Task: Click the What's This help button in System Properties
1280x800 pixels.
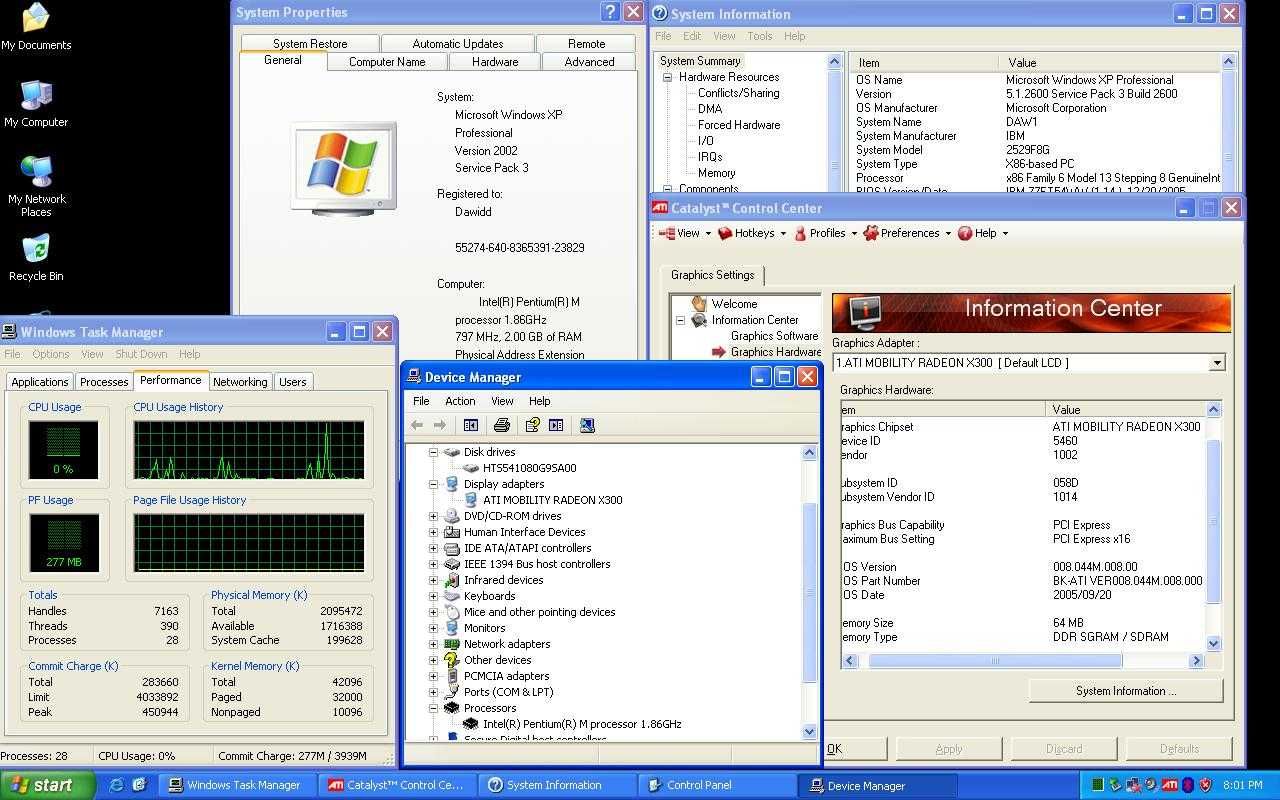Action: (610, 12)
